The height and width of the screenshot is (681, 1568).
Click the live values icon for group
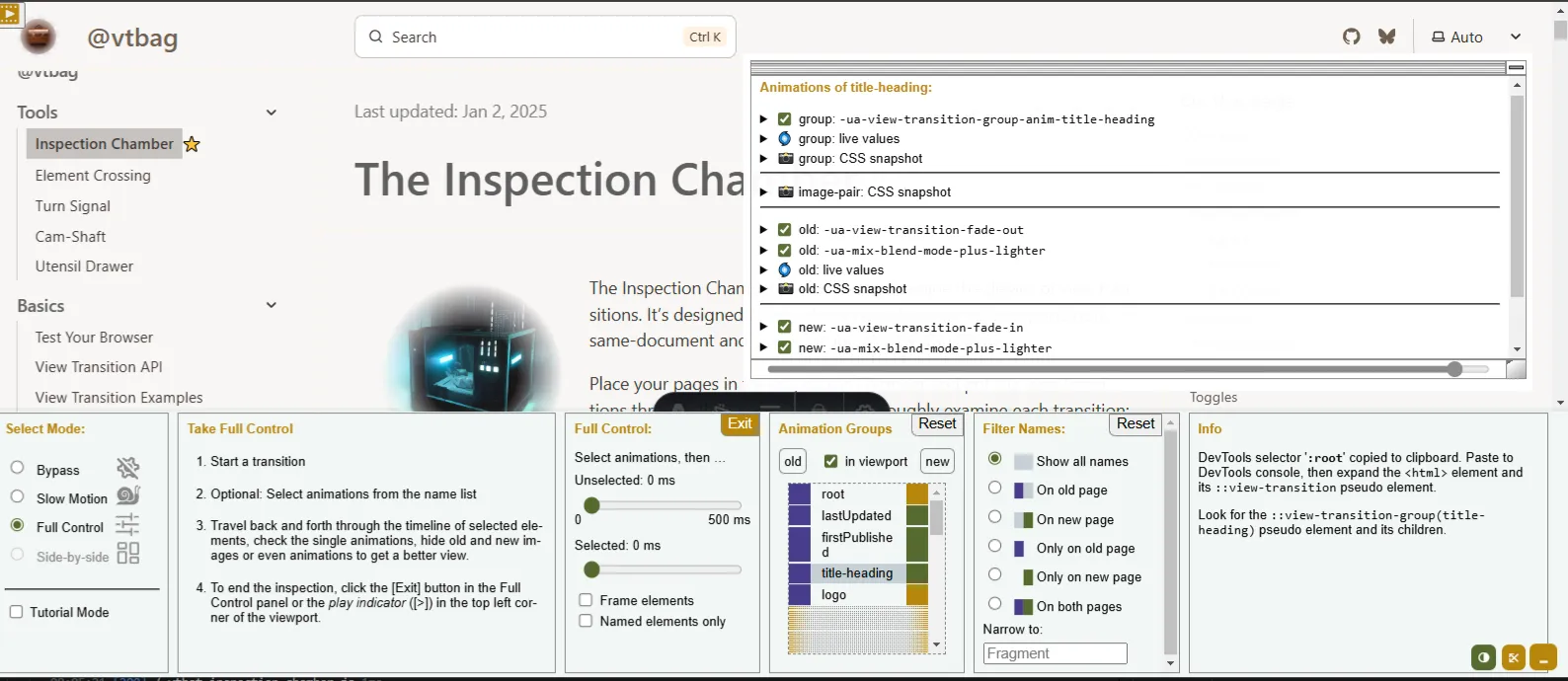[x=785, y=138]
